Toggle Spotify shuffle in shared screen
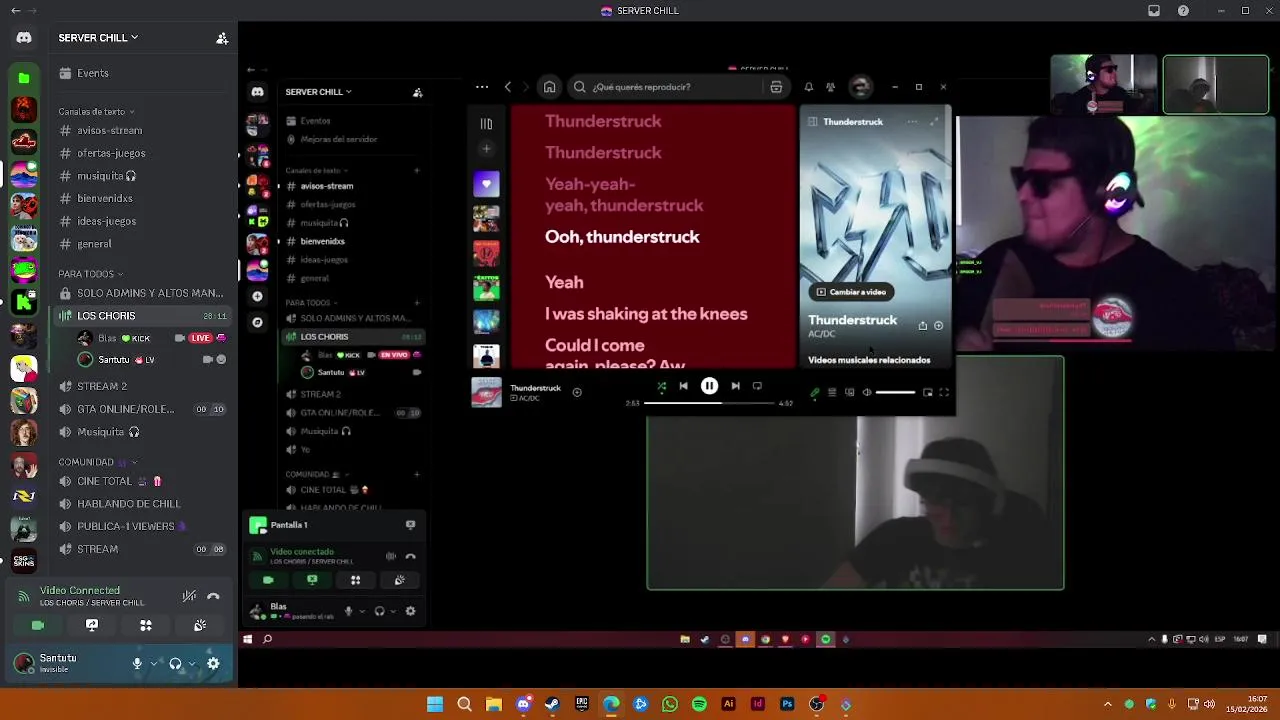 click(661, 386)
